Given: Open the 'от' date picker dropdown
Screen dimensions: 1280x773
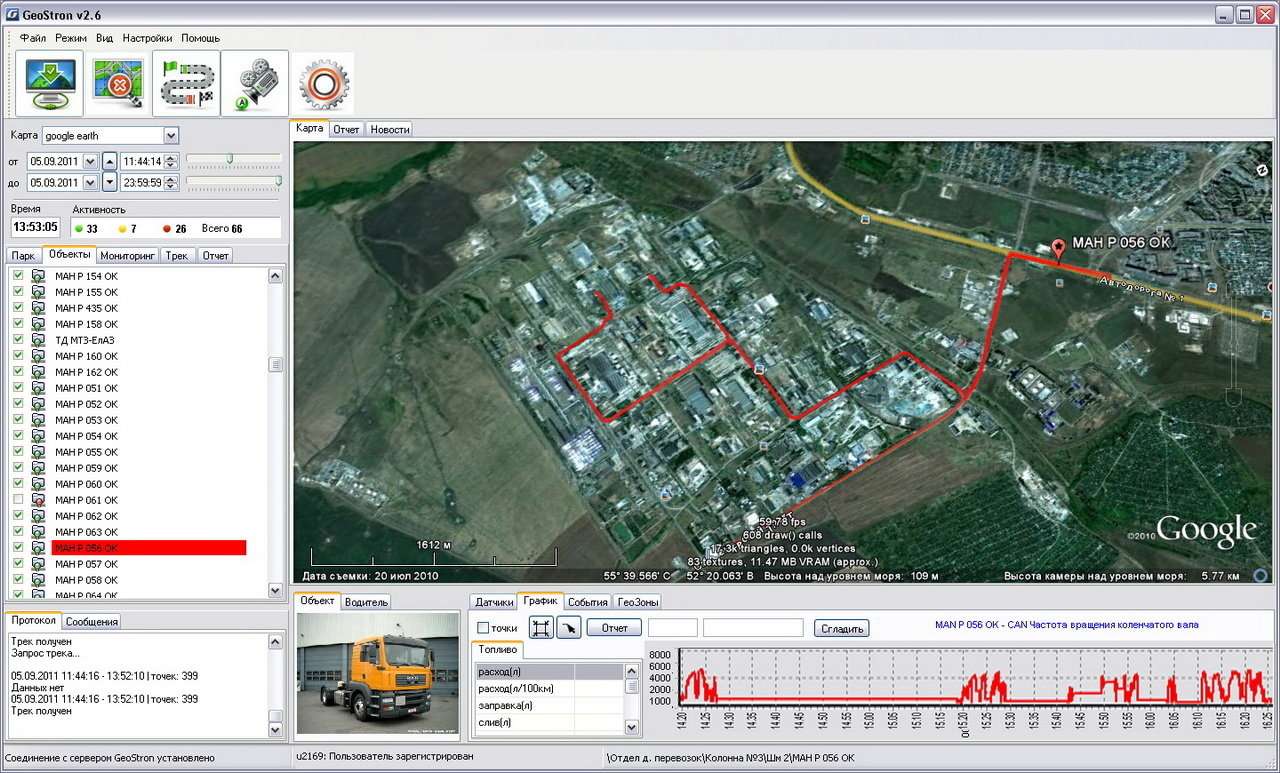Looking at the screenshot, I should pos(89,161).
